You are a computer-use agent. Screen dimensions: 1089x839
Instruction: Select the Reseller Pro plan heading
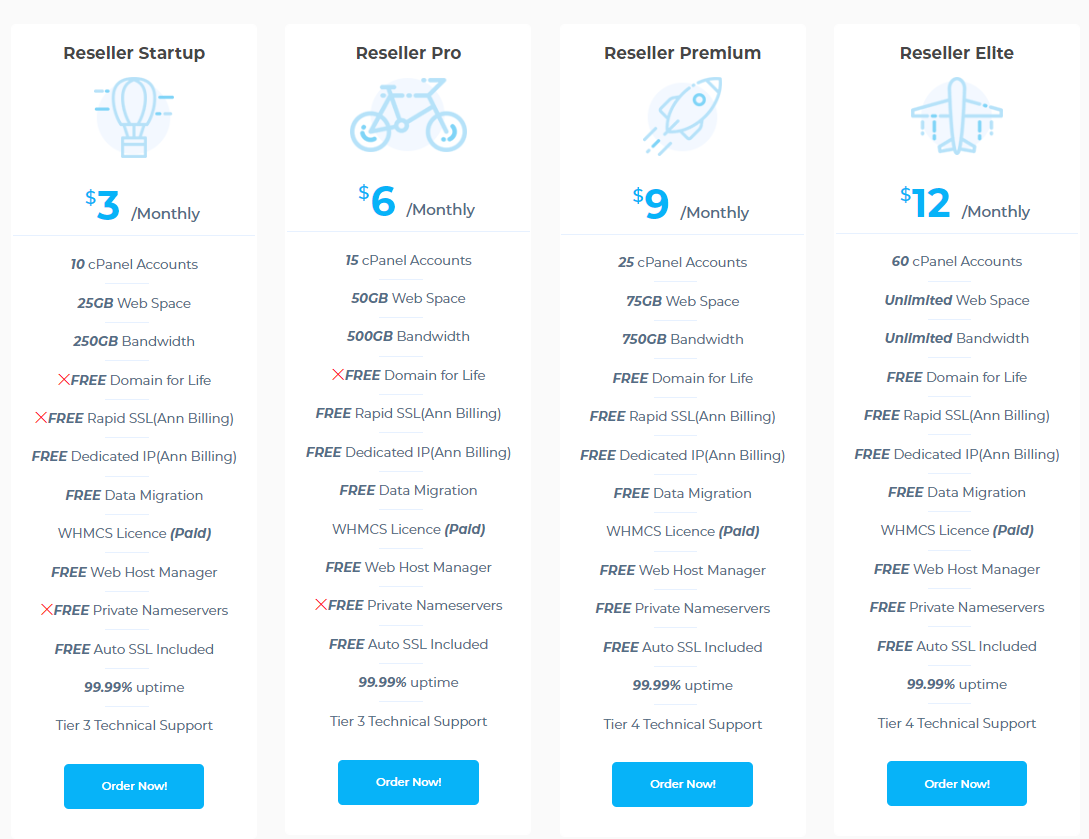(408, 52)
